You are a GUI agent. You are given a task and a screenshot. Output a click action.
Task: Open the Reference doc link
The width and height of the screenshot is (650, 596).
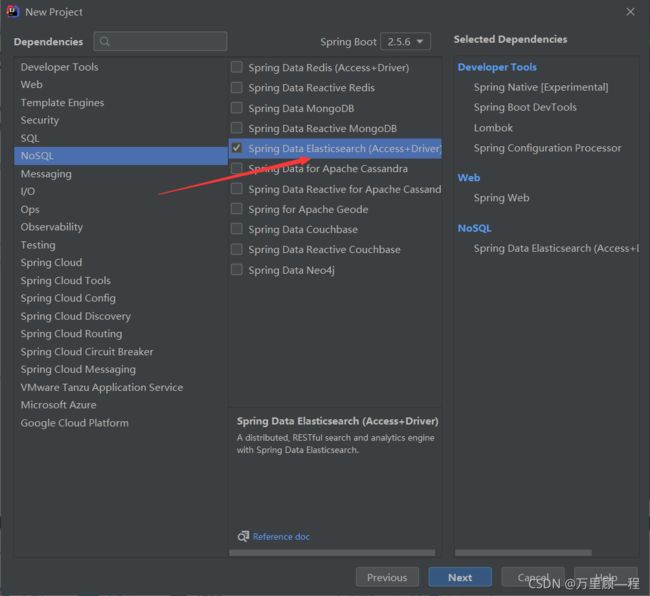(x=281, y=537)
